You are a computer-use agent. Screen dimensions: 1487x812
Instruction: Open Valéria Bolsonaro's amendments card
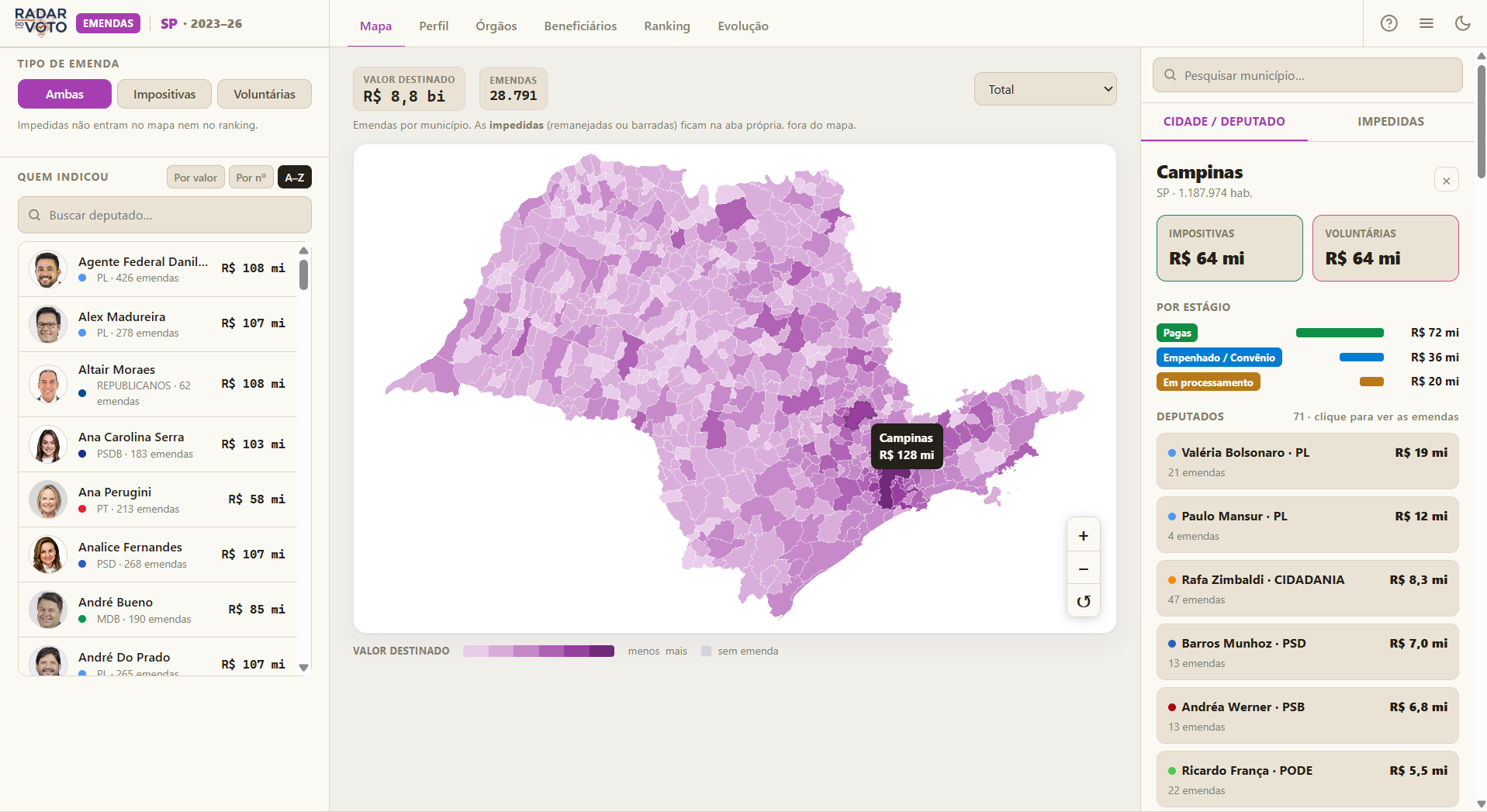tap(1307, 461)
